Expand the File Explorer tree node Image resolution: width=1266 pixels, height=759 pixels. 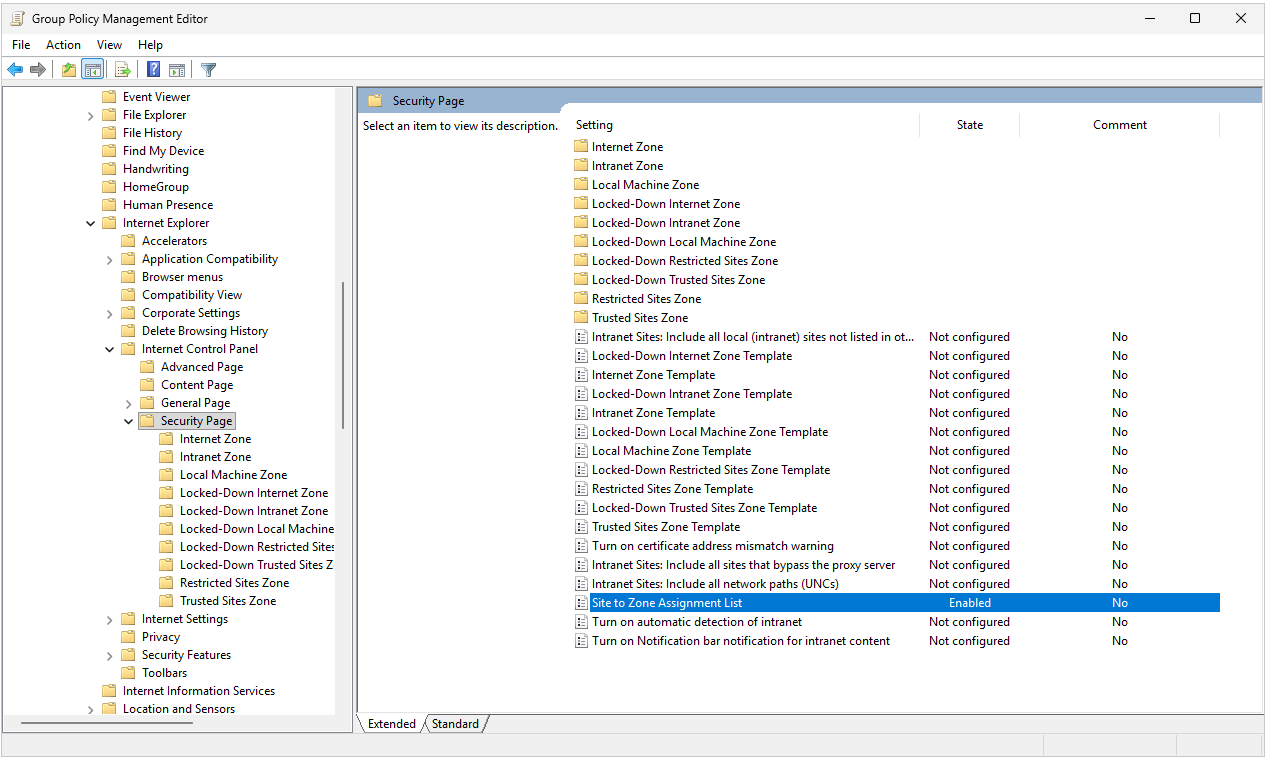click(x=91, y=116)
